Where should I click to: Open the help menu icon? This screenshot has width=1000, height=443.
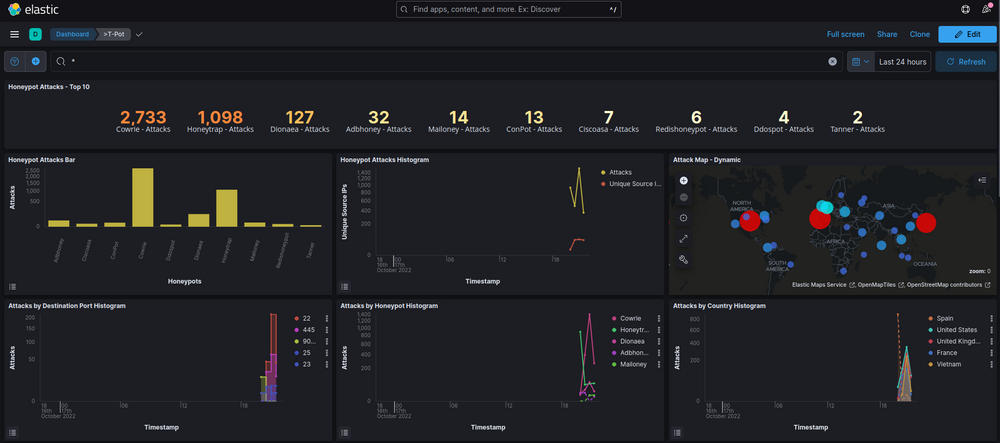[966, 9]
